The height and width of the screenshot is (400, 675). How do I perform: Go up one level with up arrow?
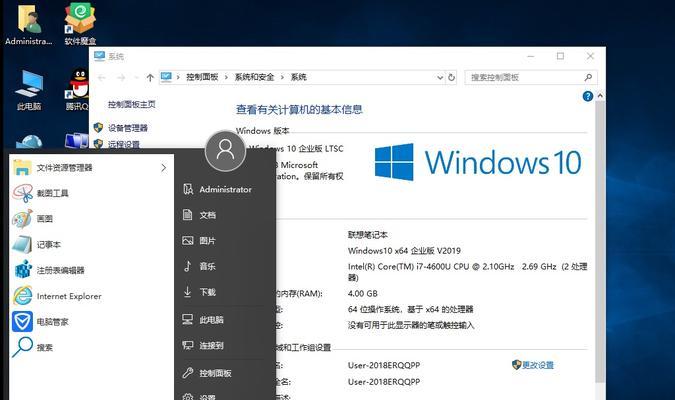click(150, 78)
